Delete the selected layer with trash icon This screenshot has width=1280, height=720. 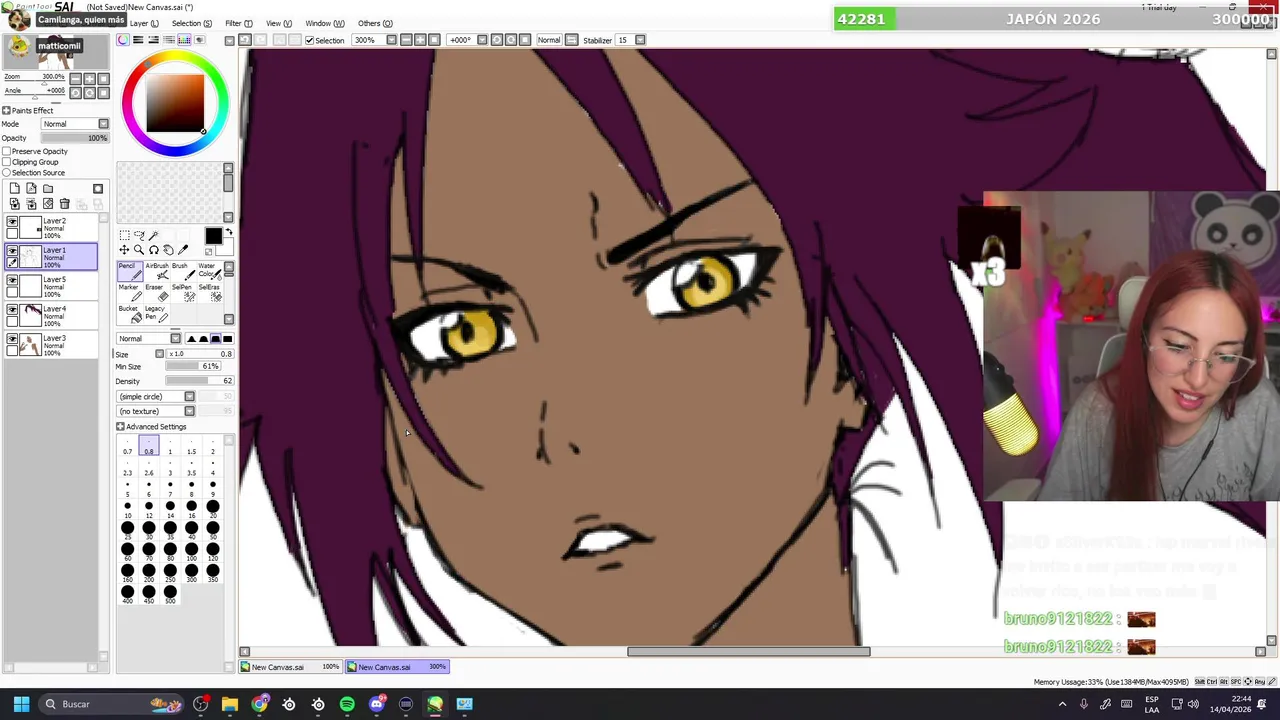pos(65,204)
